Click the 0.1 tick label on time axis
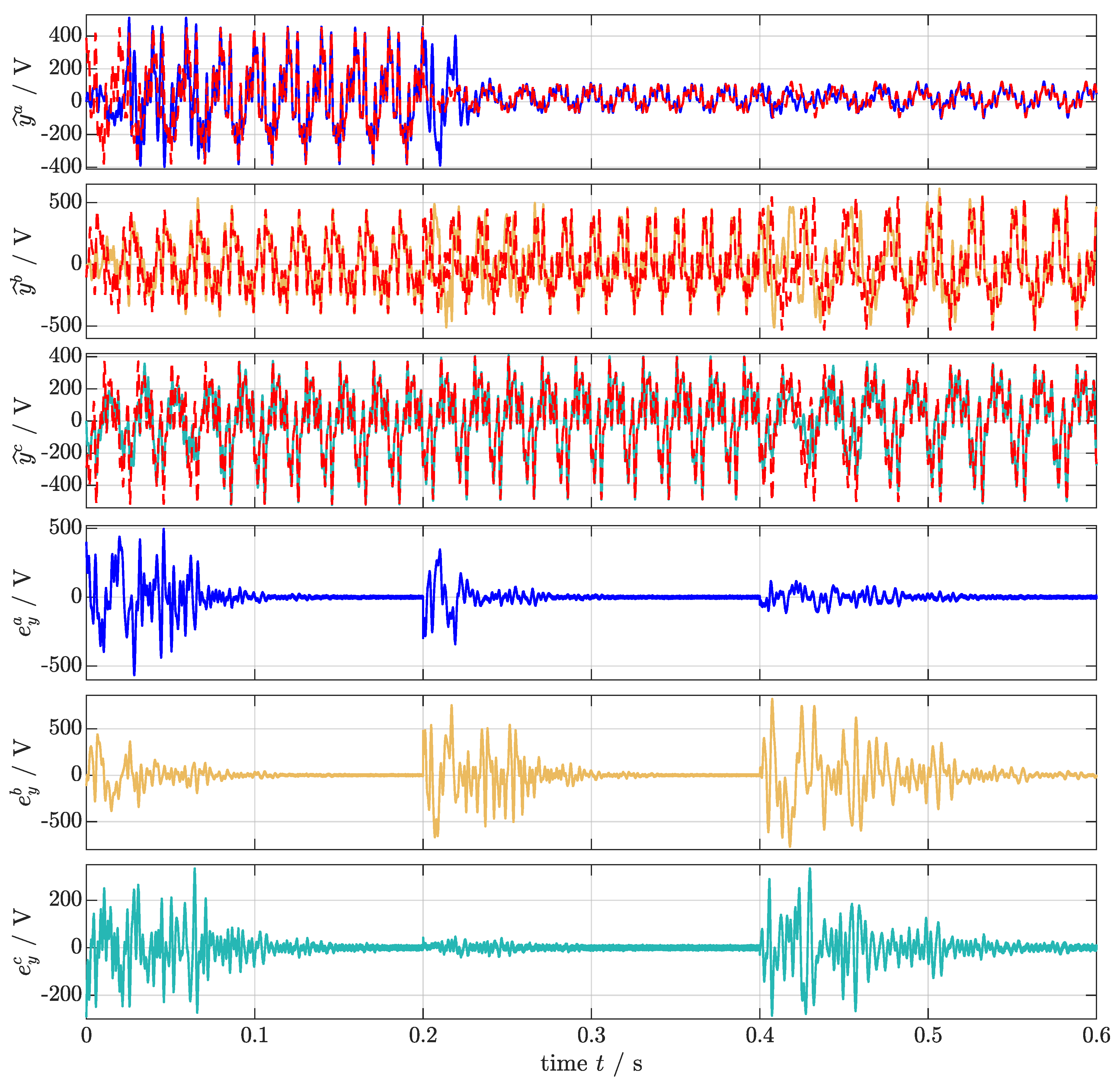This screenshot has height=1086, width=1120. point(254,1036)
